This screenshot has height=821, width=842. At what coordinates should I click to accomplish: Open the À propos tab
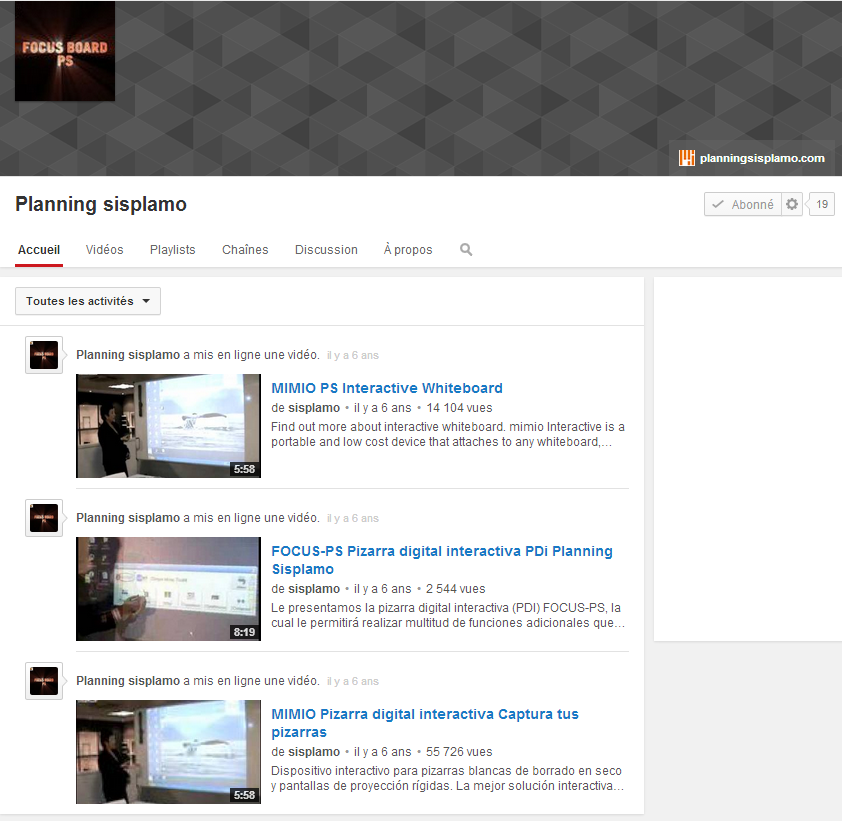[x=408, y=250]
